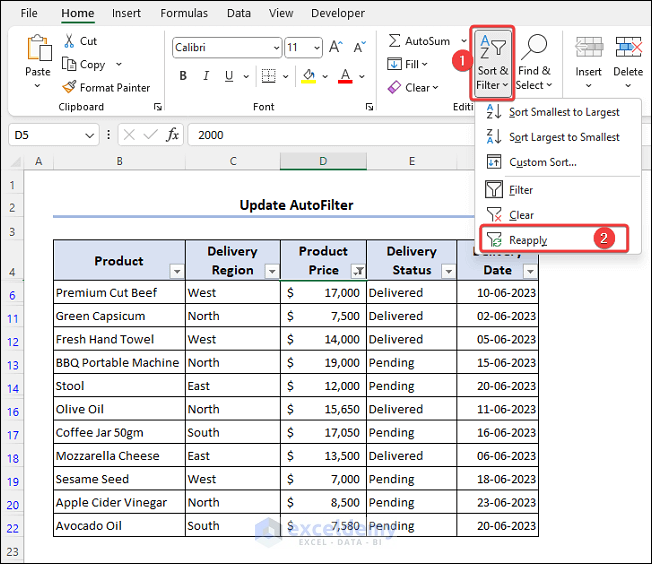Click the Increase Font Size icon
Image resolution: width=652 pixels, height=564 pixels.
point(335,48)
